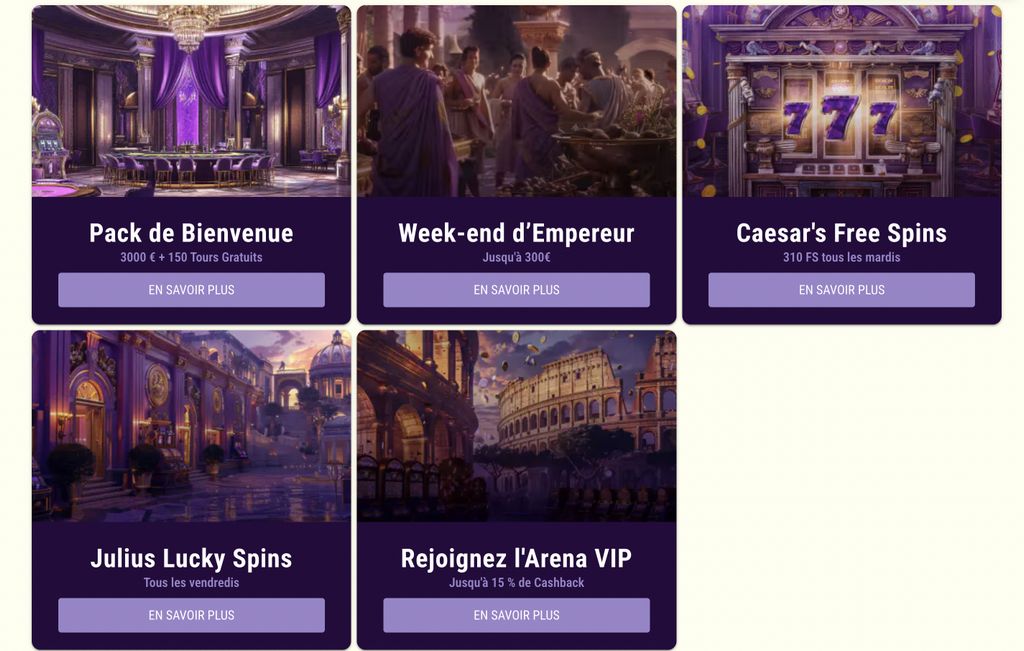The width and height of the screenshot is (1024, 651).
Task: Click EN SAVOIR PLUS for Week-end d'Empereur
Action: coord(515,289)
